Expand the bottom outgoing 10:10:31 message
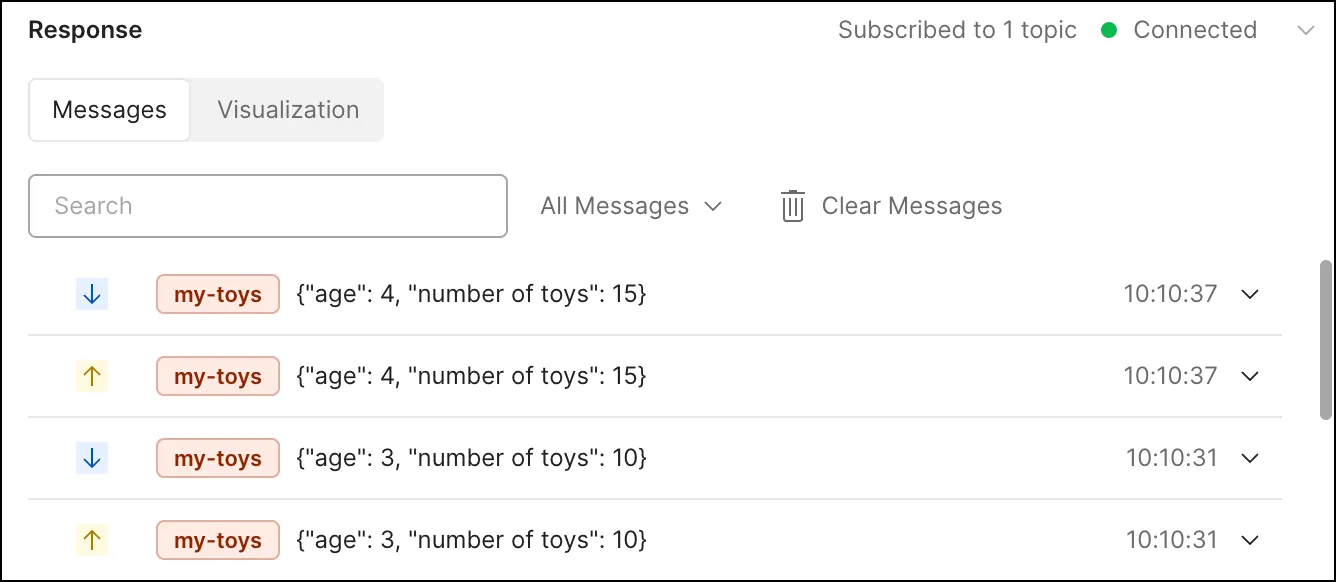This screenshot has height=582, width=1336. [x=1249, y=540]
